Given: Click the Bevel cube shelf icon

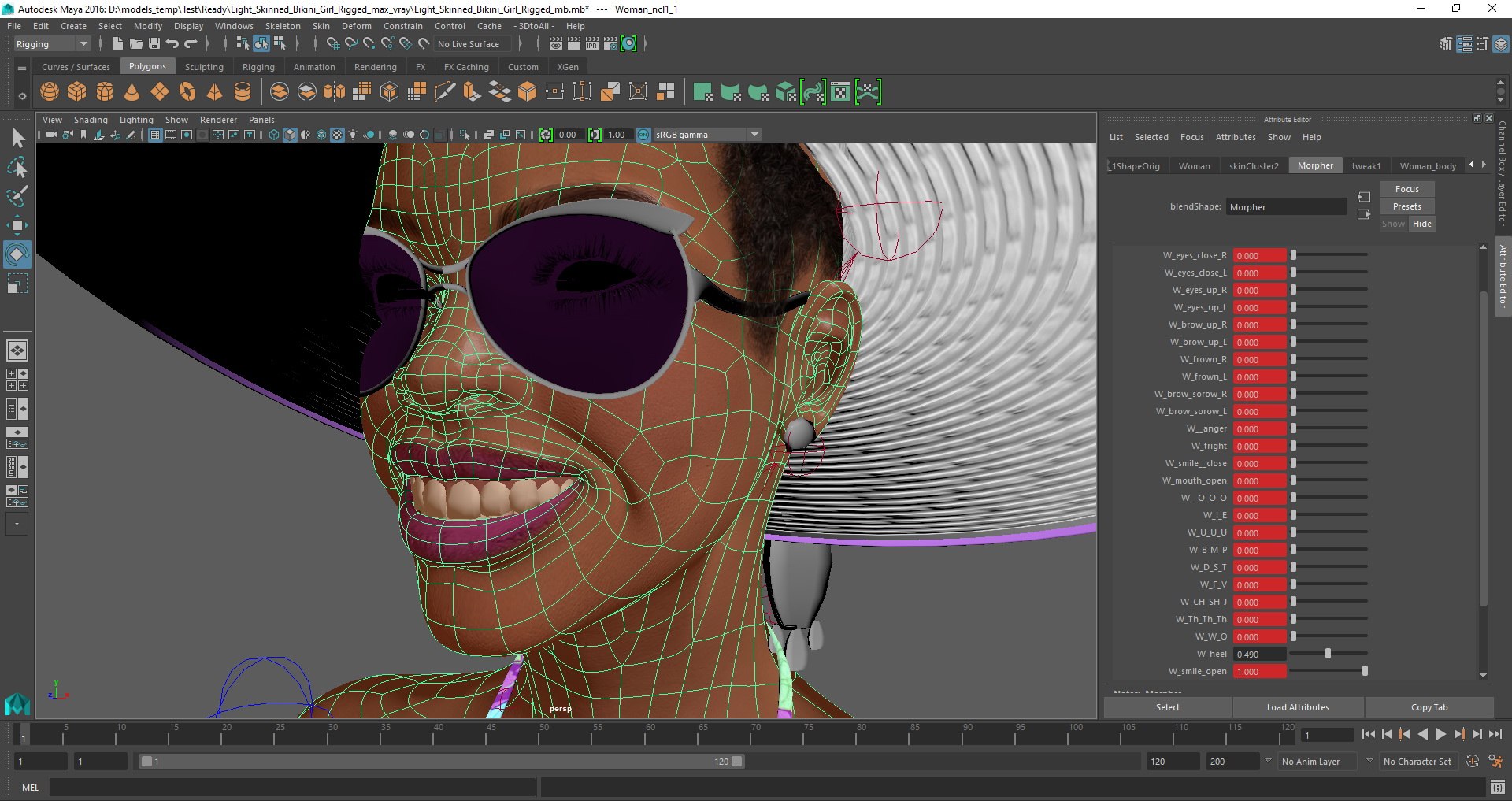Looking at the screenshot, I should coord(527,92).
